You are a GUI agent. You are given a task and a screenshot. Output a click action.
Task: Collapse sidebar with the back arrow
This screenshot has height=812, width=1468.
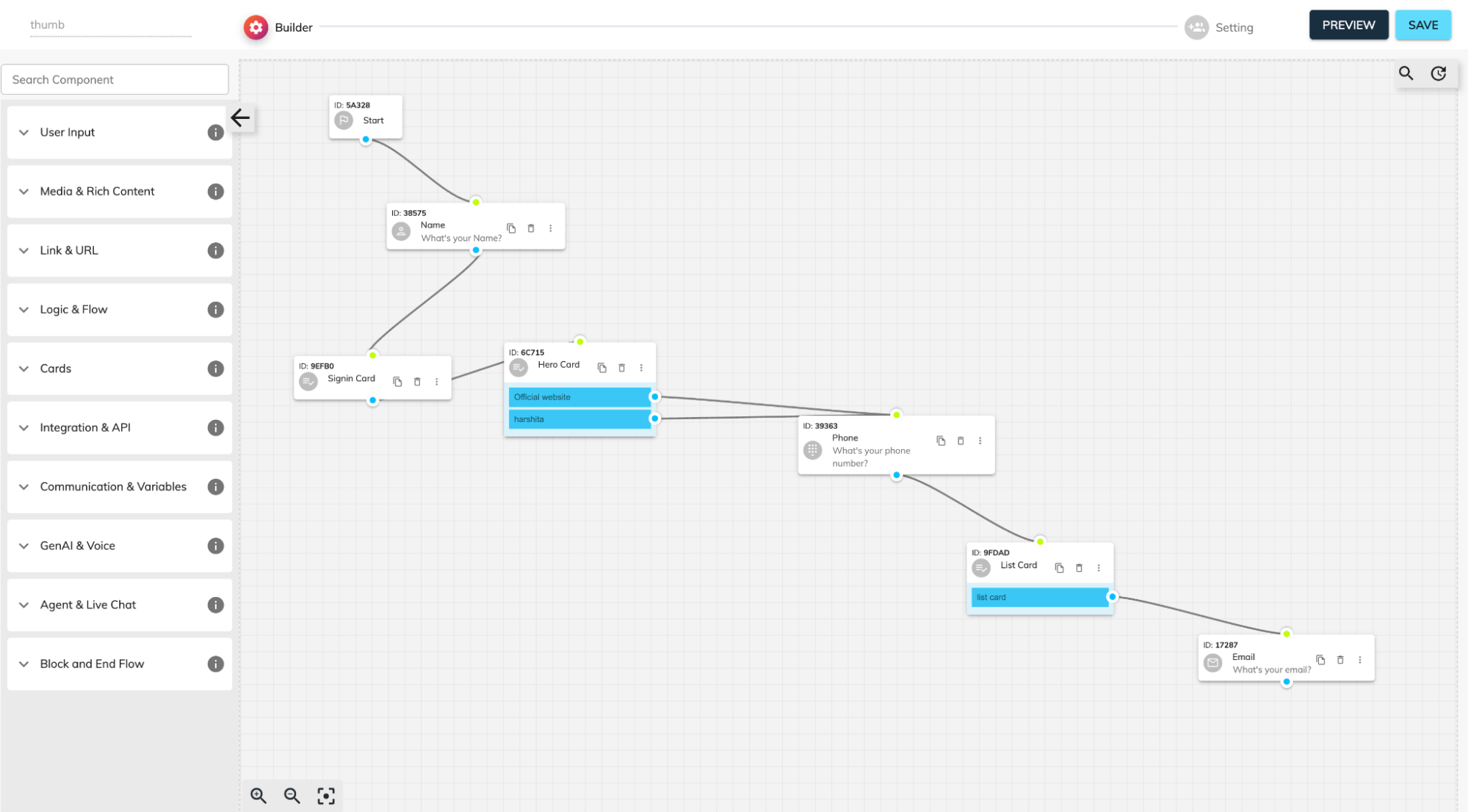tap(240, 117)
